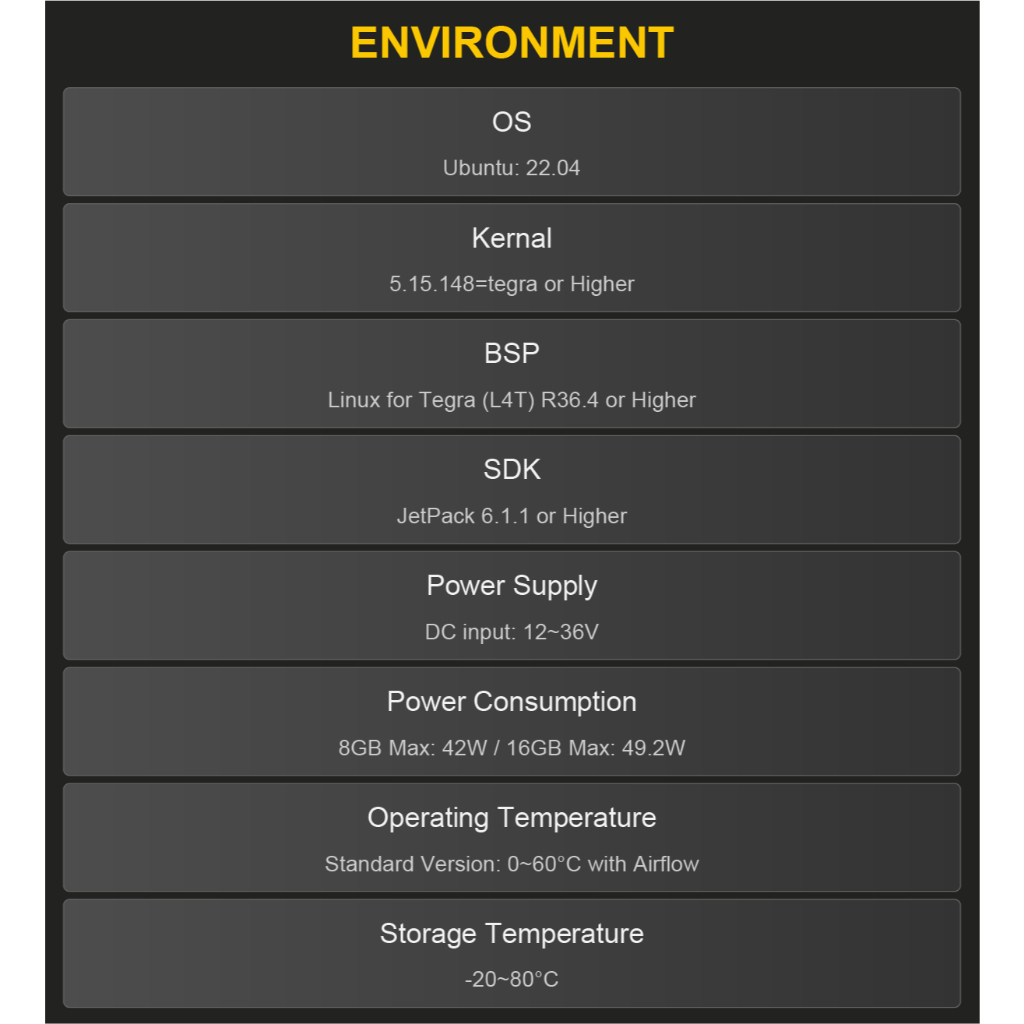Select the Power Consumption title

click(512, 702)
